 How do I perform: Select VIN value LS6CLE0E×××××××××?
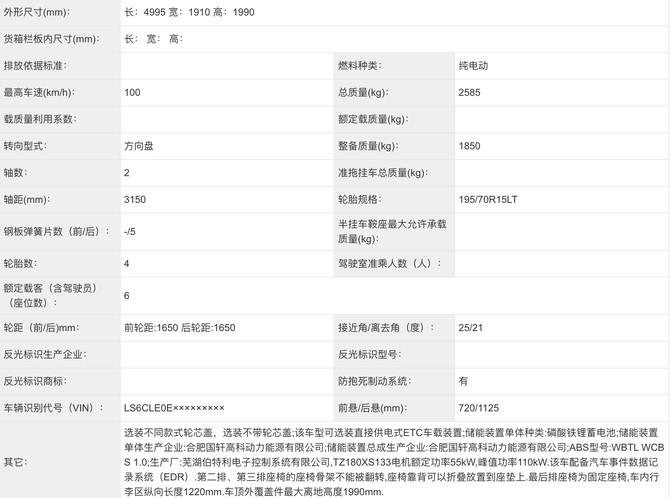click(x=174, y=408)
